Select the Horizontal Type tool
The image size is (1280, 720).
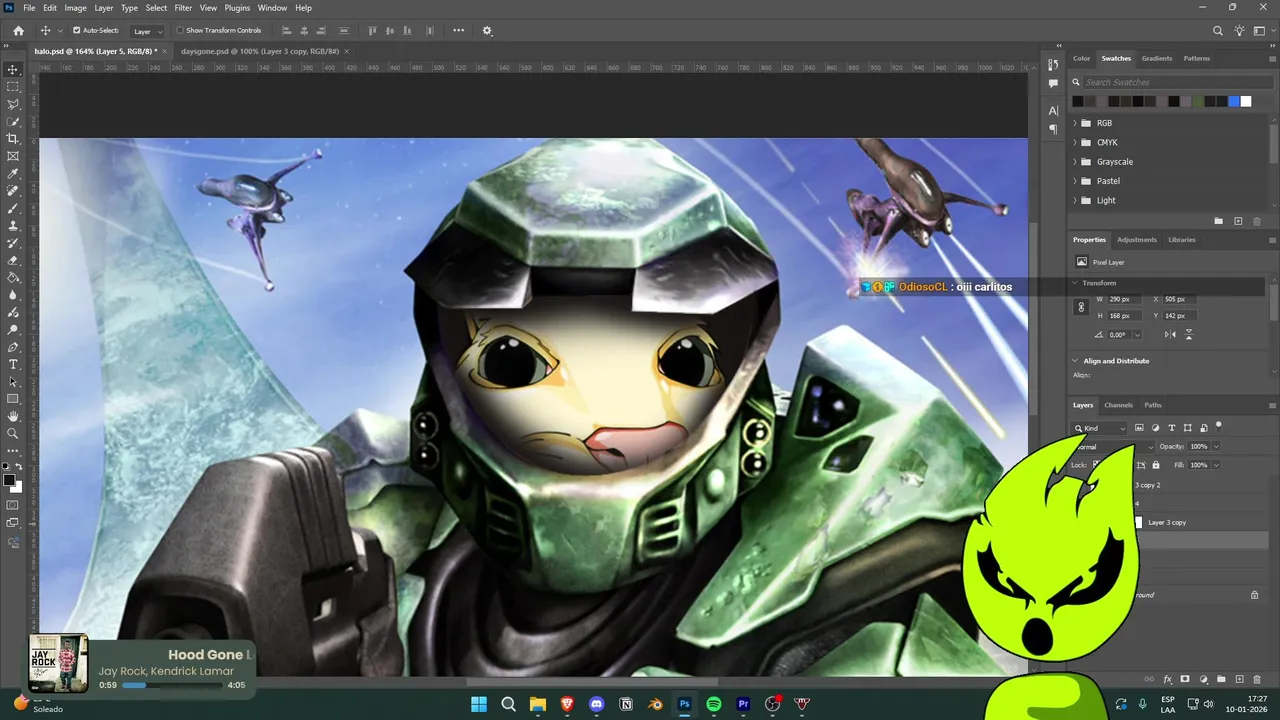tap(13, 364)
